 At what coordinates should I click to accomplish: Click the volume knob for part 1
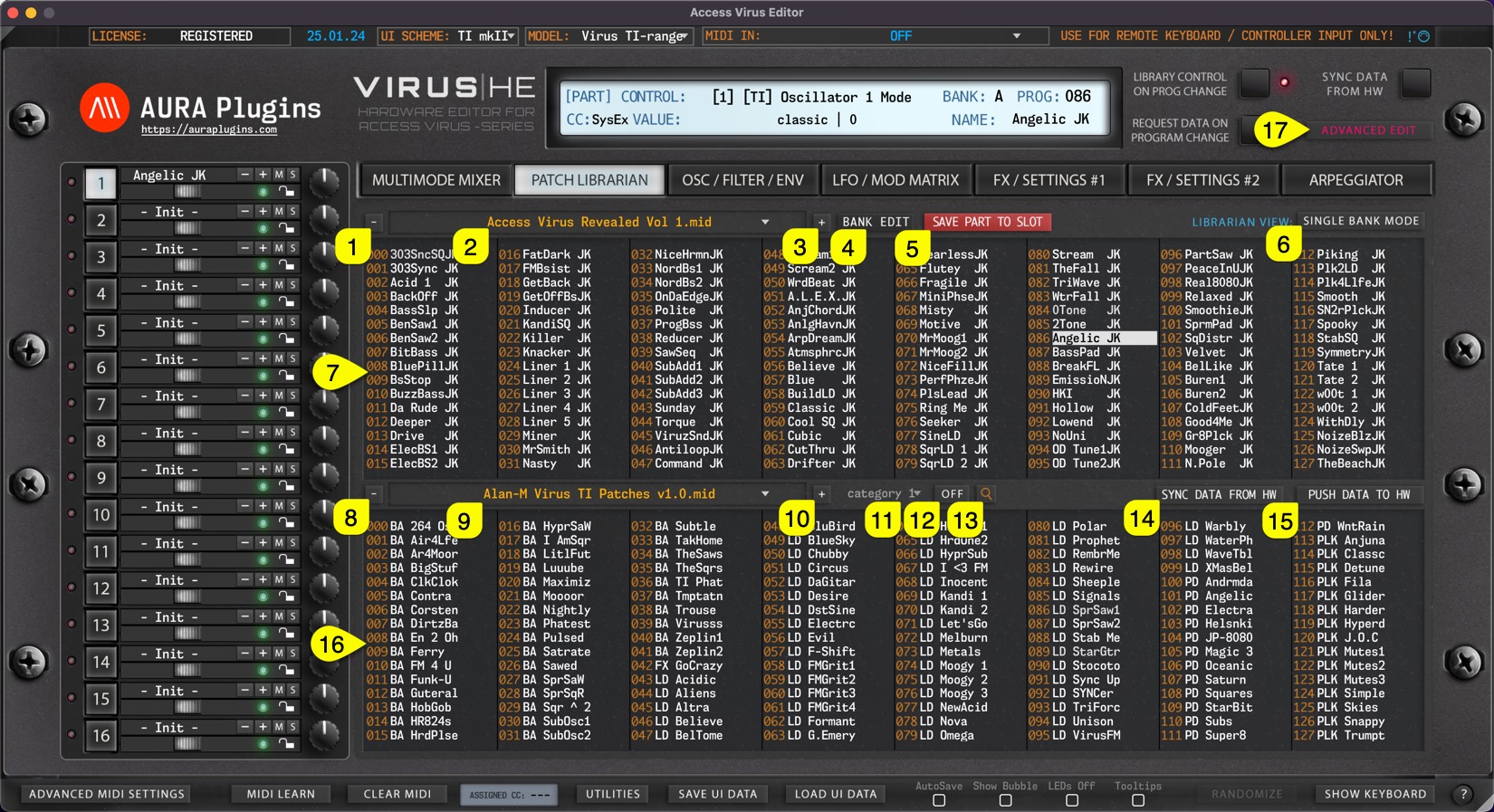[x=324, y=182]
